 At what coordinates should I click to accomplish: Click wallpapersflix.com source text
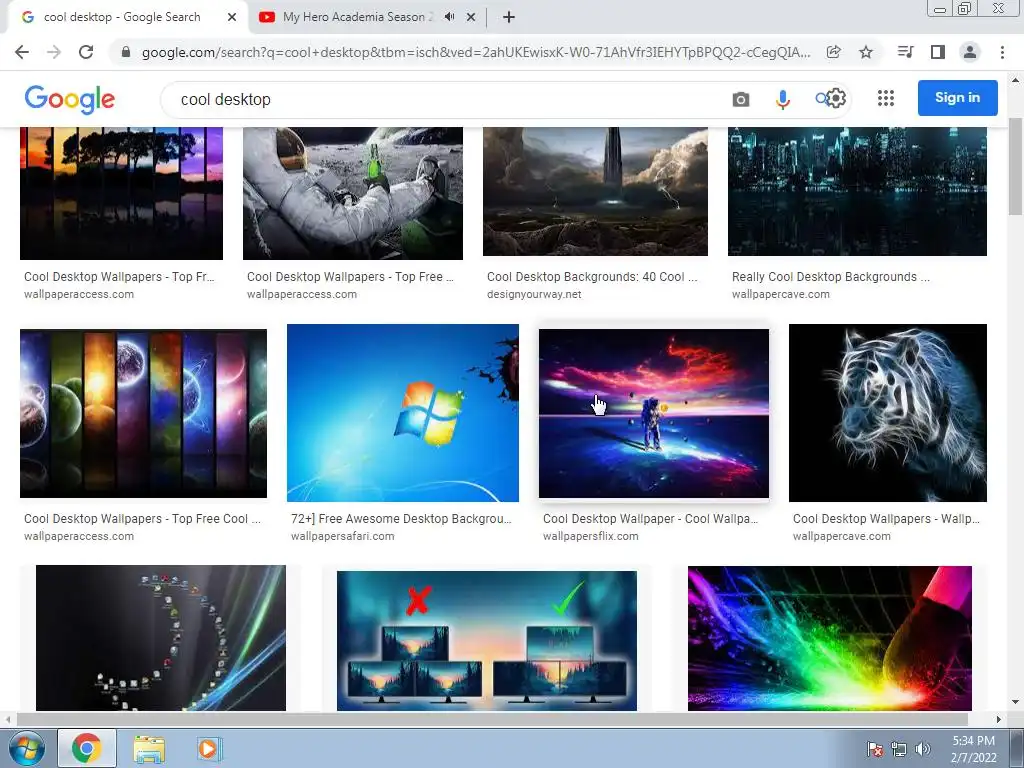590,536
